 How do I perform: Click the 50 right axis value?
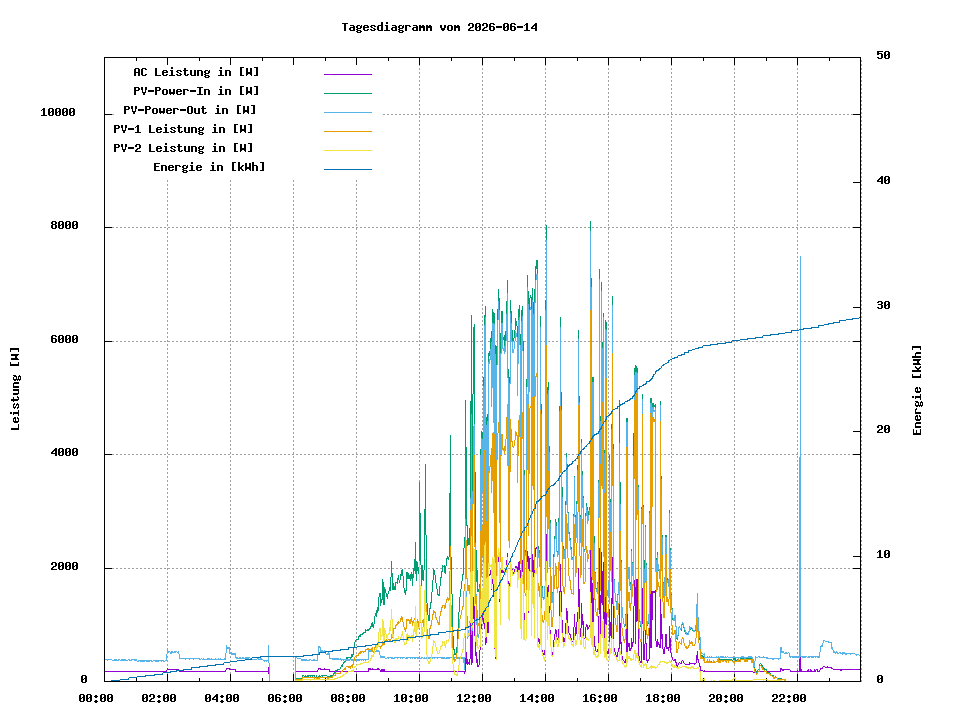pyautogui.click(x=883, y=56)
